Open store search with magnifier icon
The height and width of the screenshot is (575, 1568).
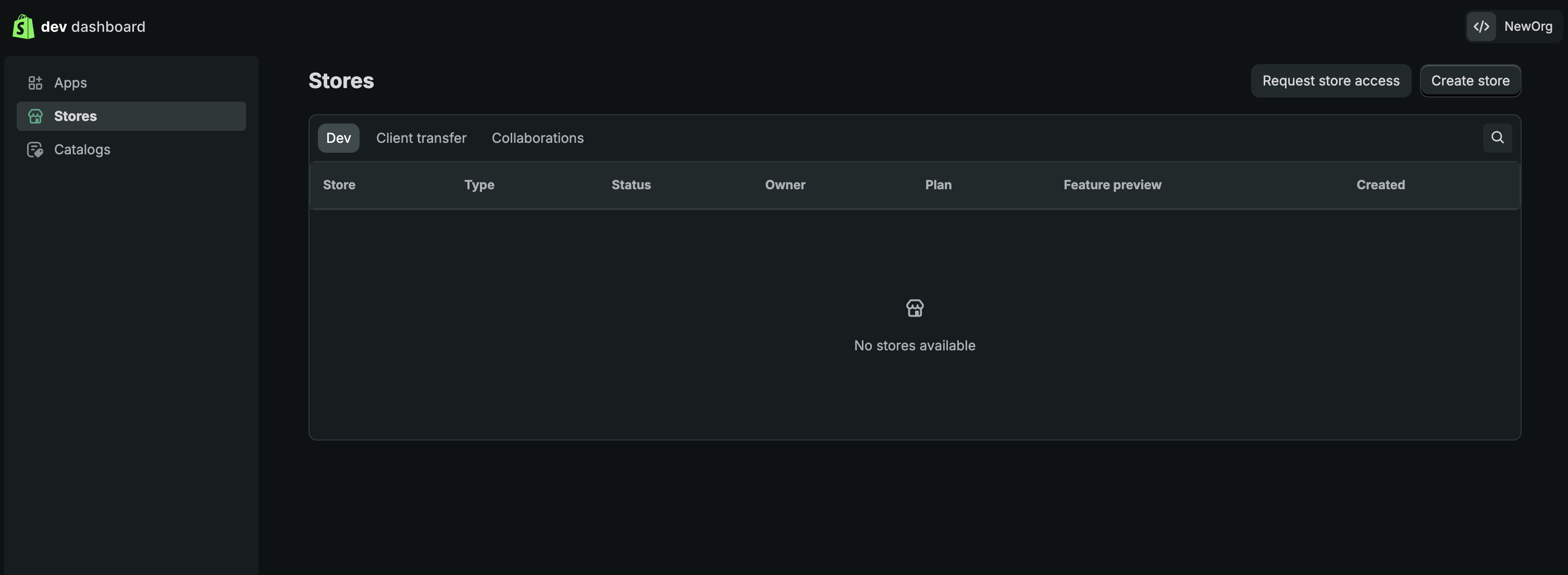(x=1498, y=138)
